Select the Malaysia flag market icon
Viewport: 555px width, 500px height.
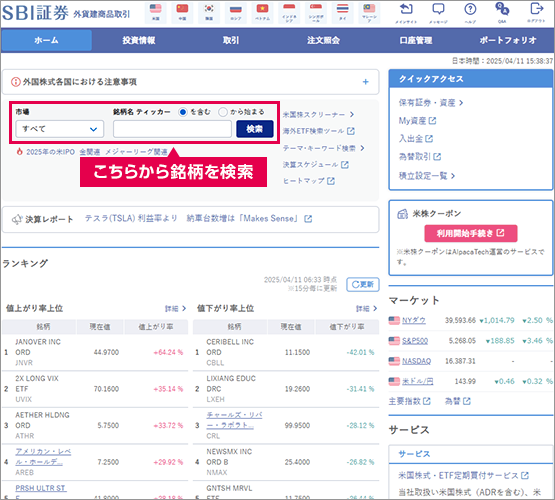pos(369,13)
